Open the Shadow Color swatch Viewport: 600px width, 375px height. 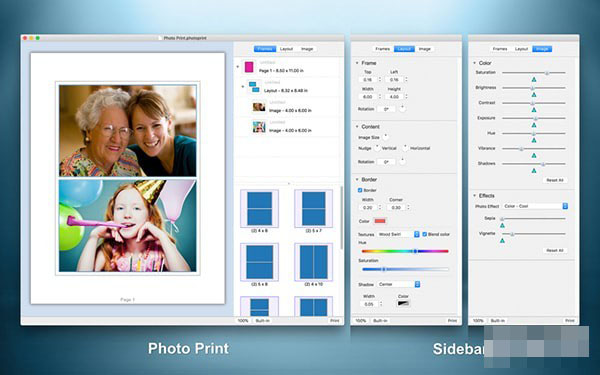click(403, 303)
